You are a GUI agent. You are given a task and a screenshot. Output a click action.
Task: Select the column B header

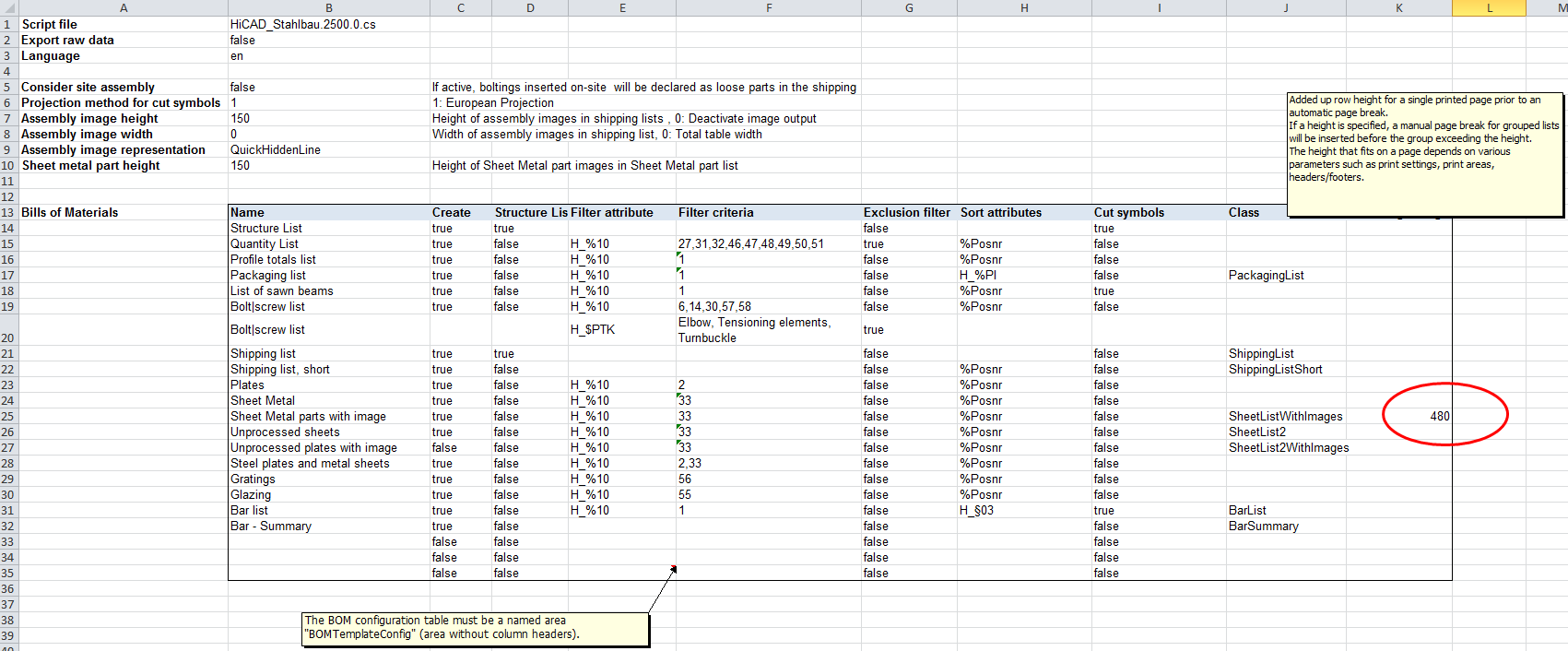click(x=328, y=7)
